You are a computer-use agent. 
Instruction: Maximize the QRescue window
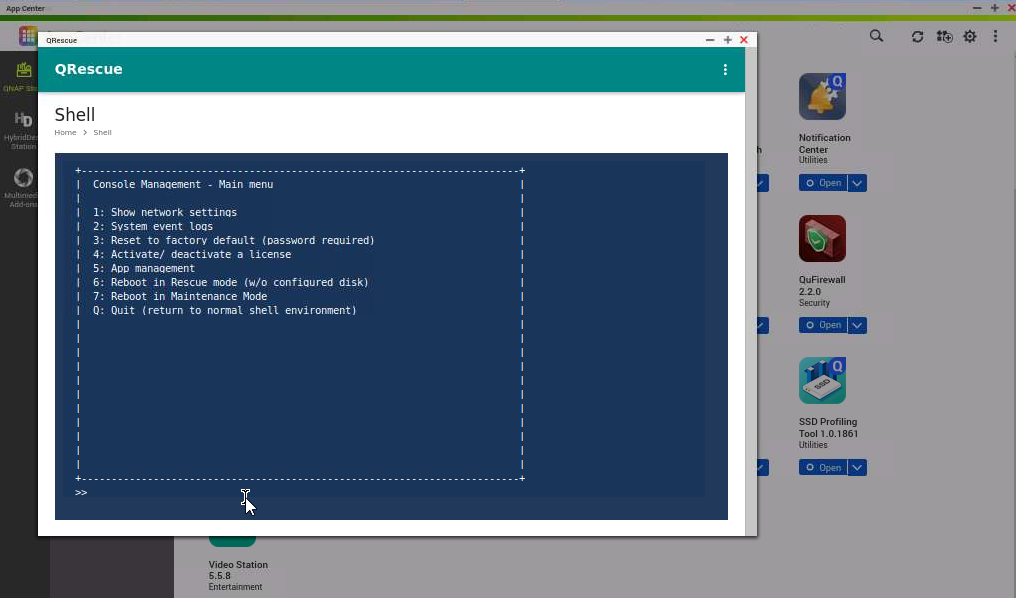pos(728,40)
